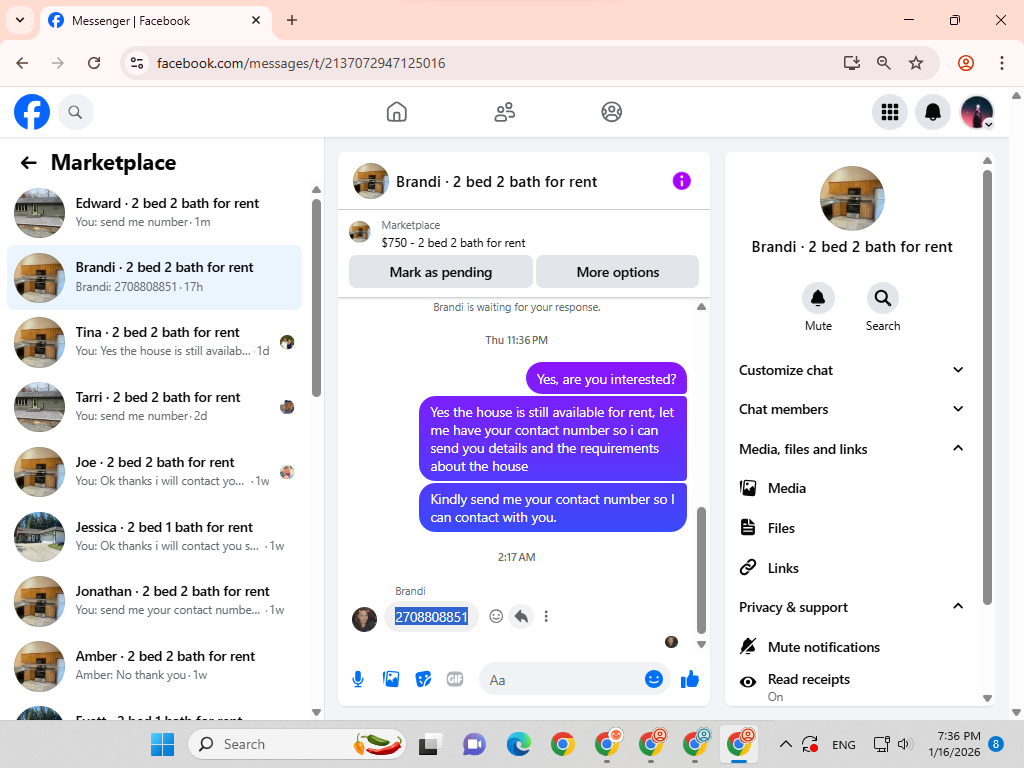
Task: Open a new browser tab
Action: [x=292, y=20]
